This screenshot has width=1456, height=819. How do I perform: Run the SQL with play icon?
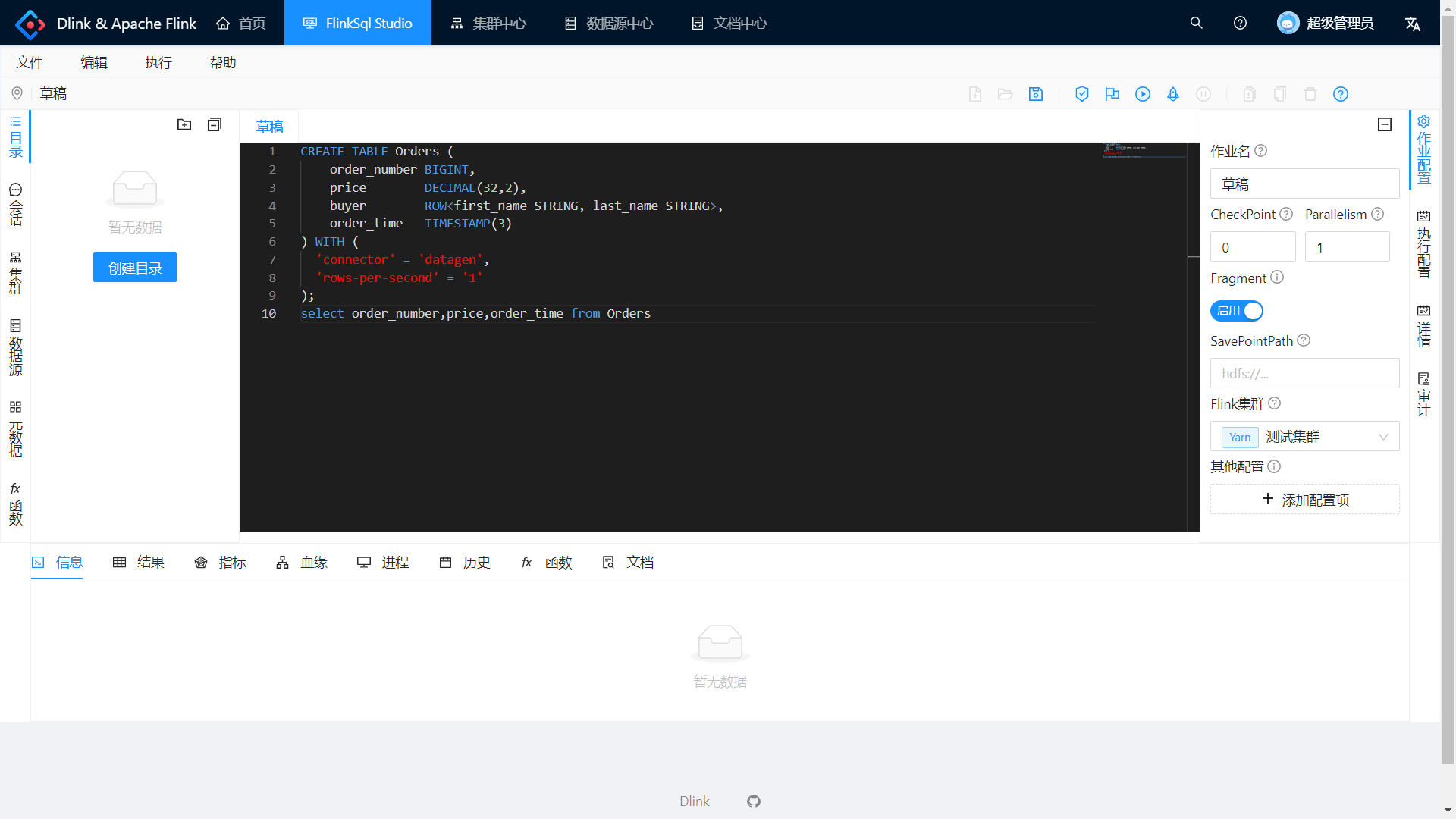click(x=1143, y=94)
